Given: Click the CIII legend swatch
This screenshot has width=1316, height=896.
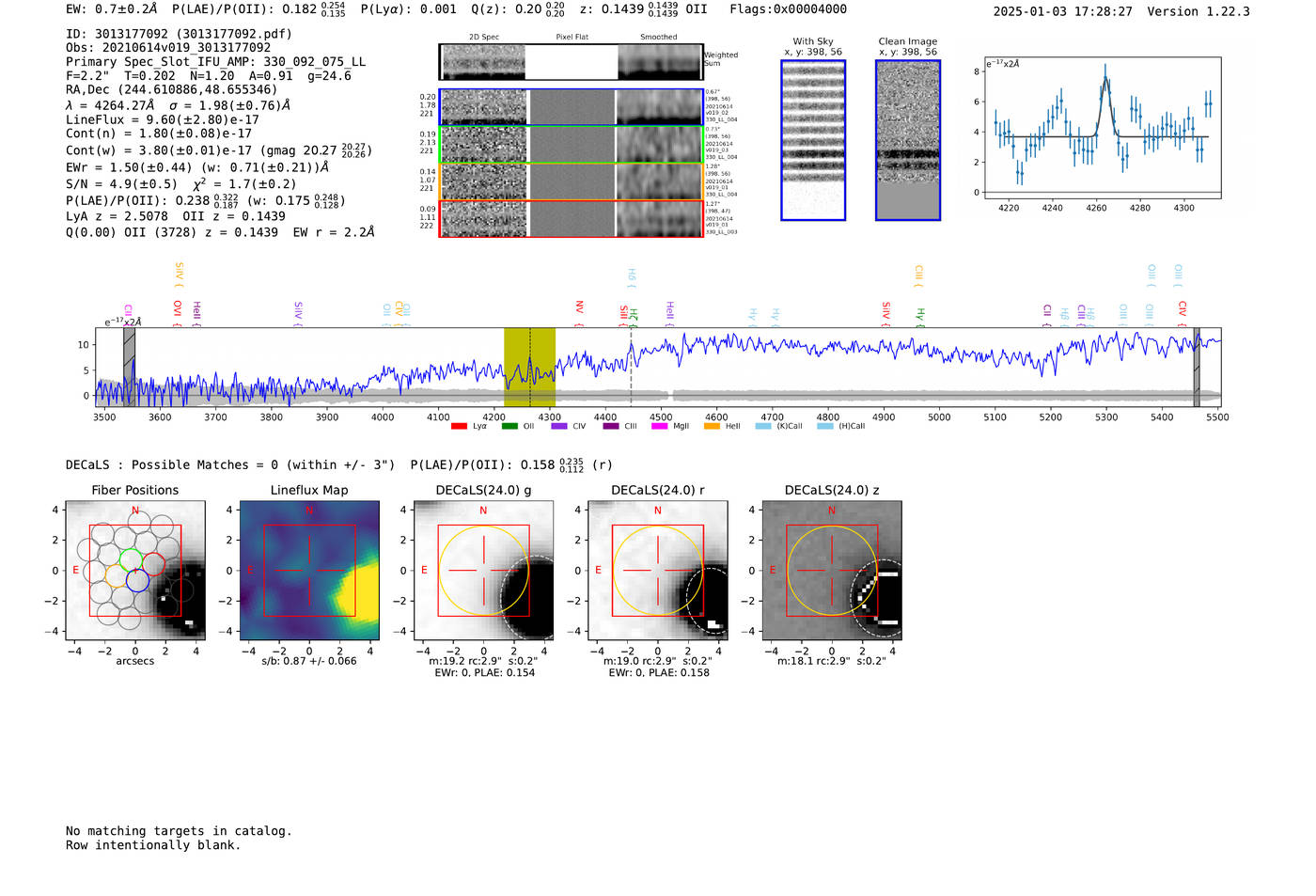Looking at the screenshot, I should pyautogui.click(x=611, y=427).
